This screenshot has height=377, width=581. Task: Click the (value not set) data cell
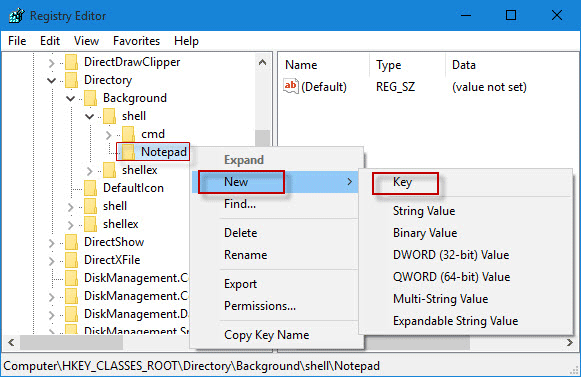point(489,87)
